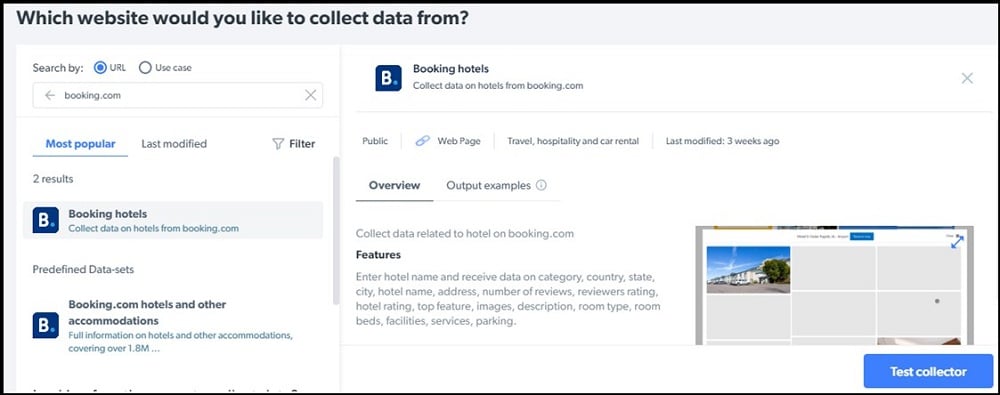Viewport: 1000px width, 395px height.
Task: Open the Filter options
Action: tap(293, 144)
